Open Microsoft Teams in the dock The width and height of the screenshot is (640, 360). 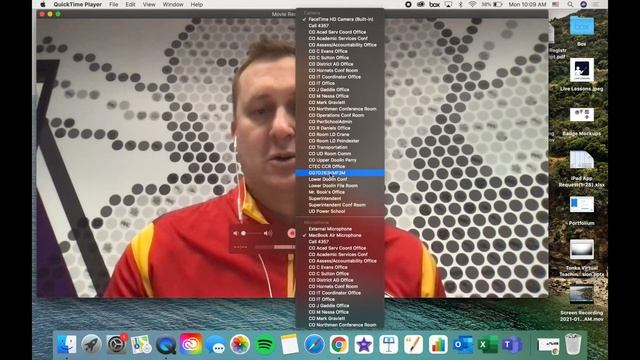click(512, 344)
